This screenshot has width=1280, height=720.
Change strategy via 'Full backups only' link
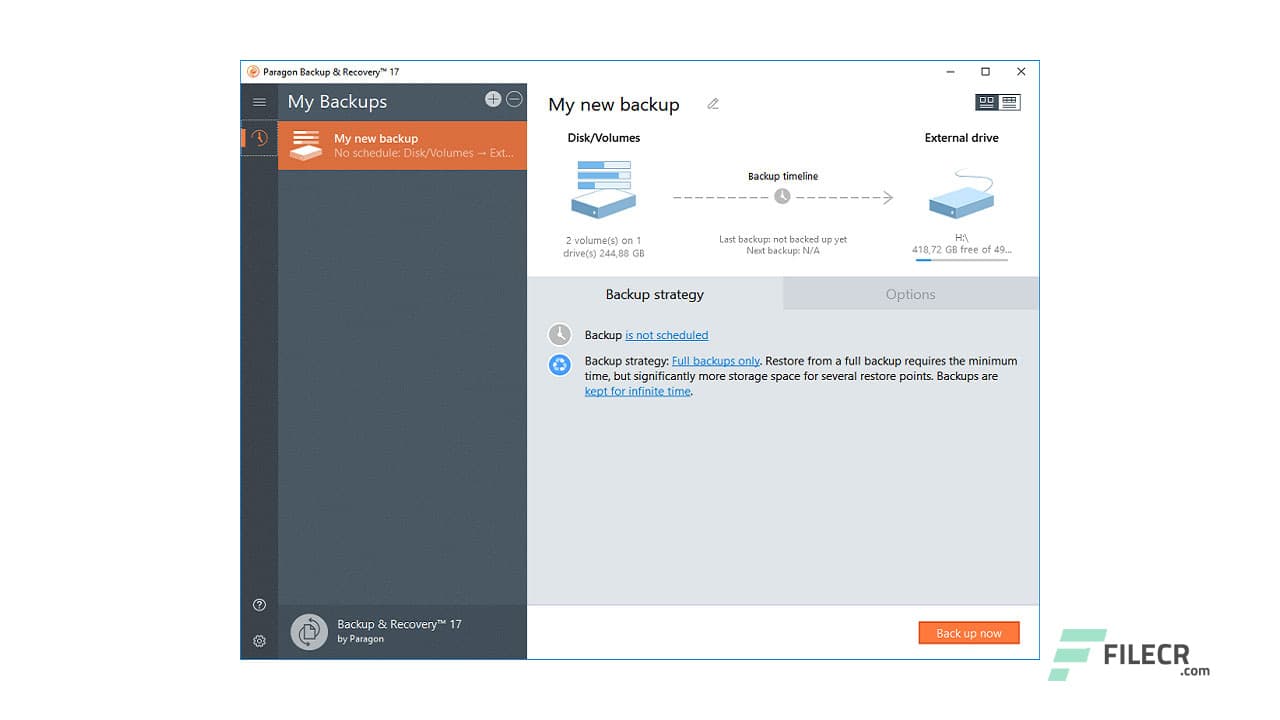(x=715, y=361)
